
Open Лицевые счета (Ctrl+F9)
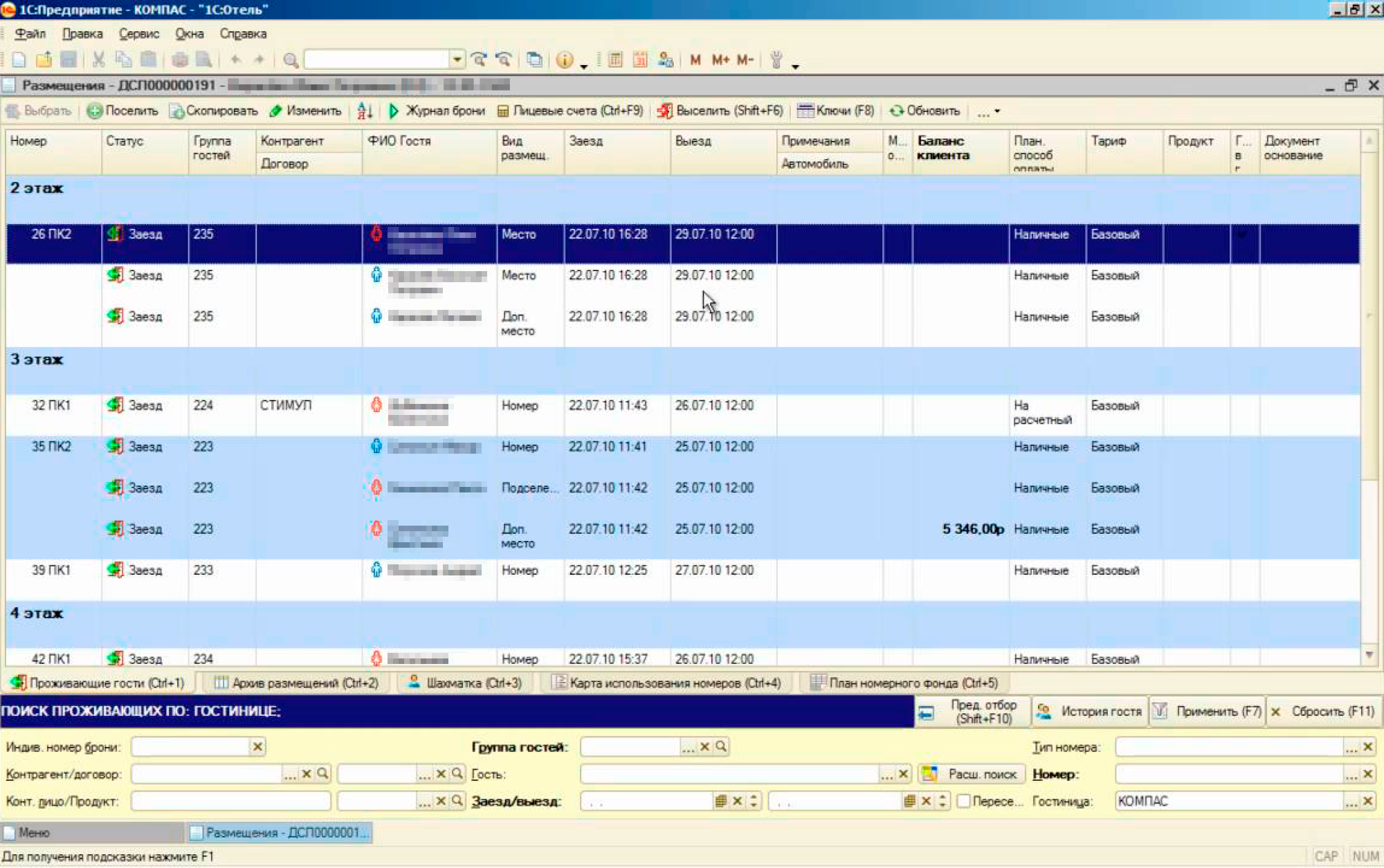[x=570, y=111]
